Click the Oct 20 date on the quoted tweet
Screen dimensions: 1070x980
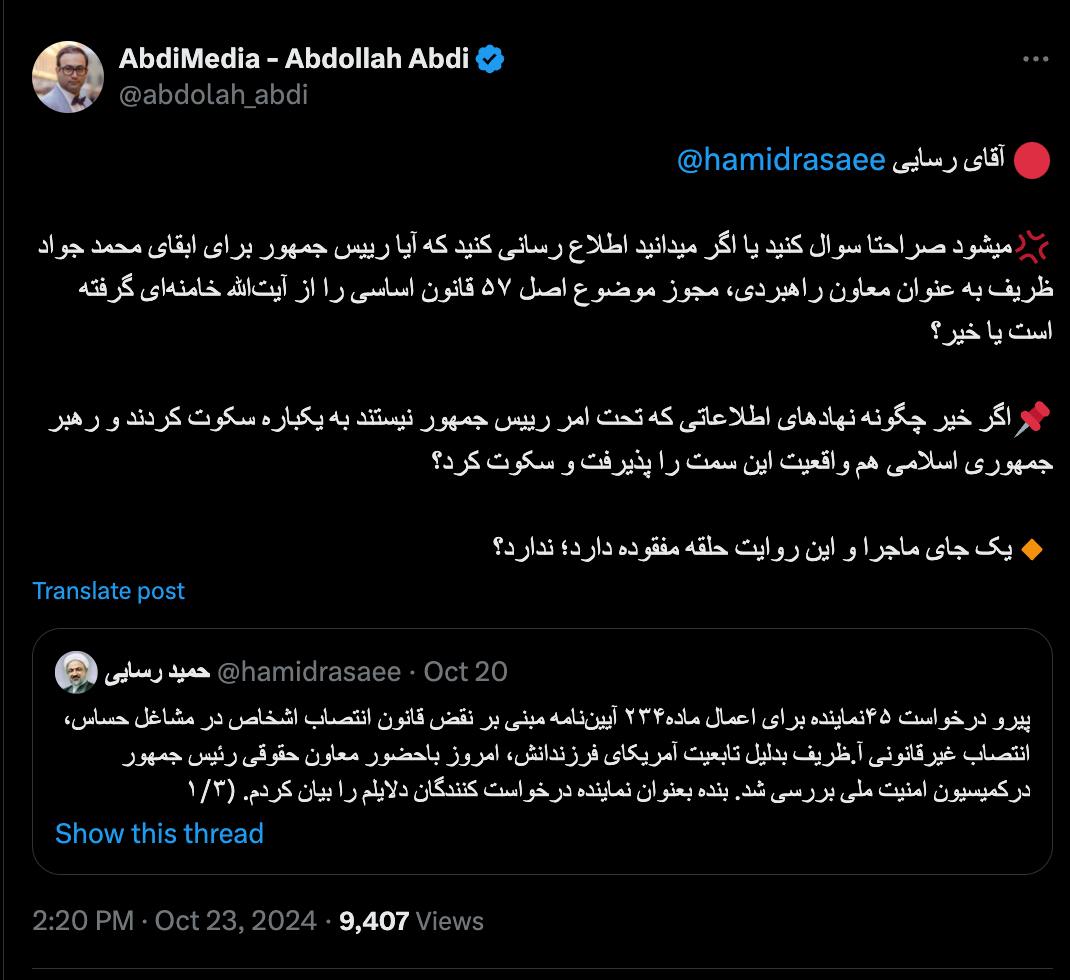pos(465,672)
